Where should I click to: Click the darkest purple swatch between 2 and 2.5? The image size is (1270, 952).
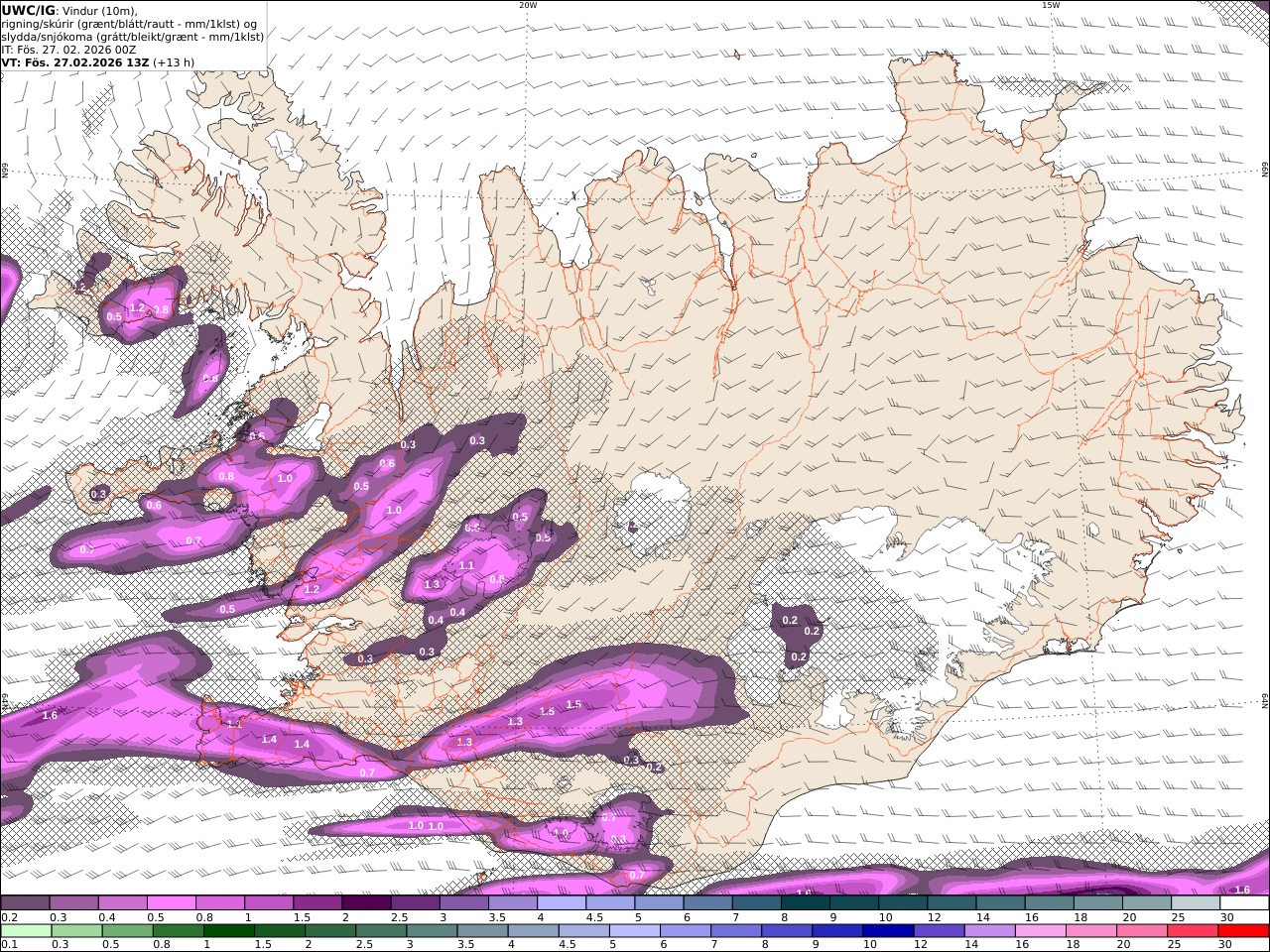coord(366,903)
